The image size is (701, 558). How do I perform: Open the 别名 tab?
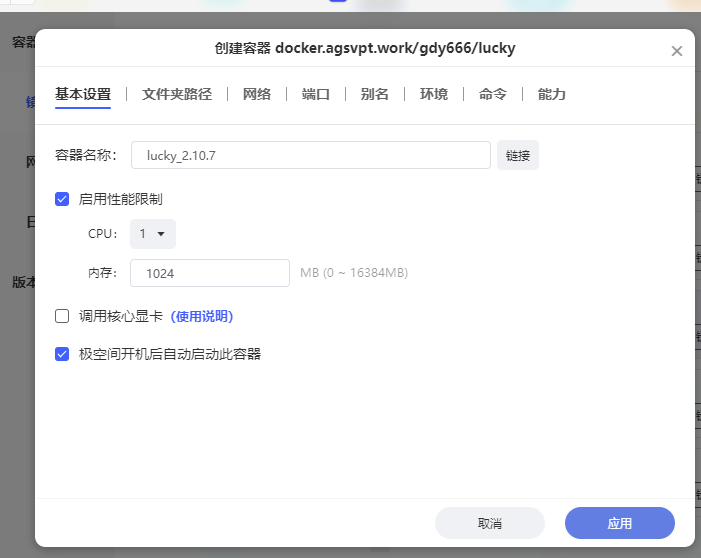375,94
